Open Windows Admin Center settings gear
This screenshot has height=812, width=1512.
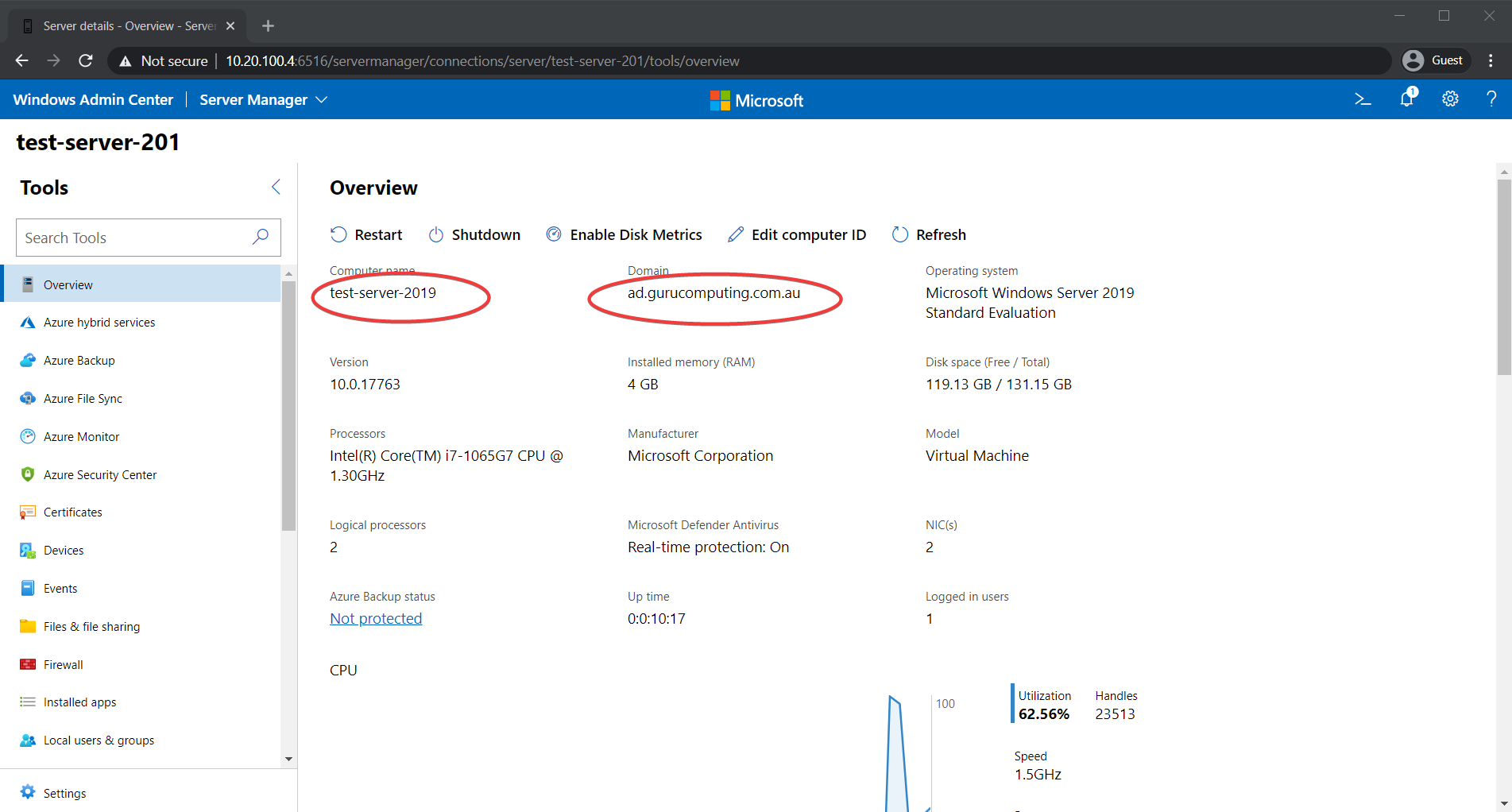click(x=1450, y=99)
